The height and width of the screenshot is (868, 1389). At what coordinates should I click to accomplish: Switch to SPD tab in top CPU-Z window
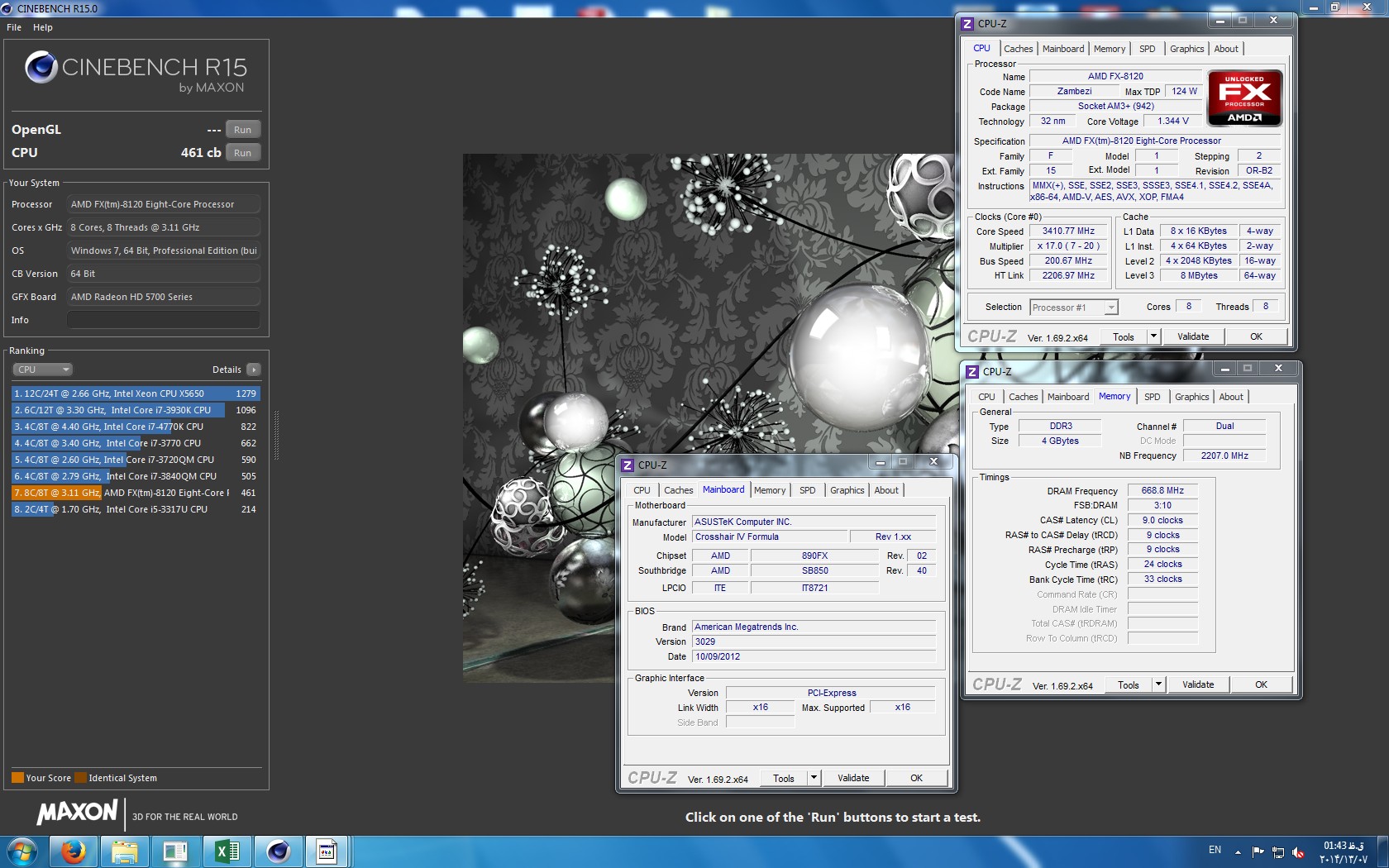tap(1148, 49)
